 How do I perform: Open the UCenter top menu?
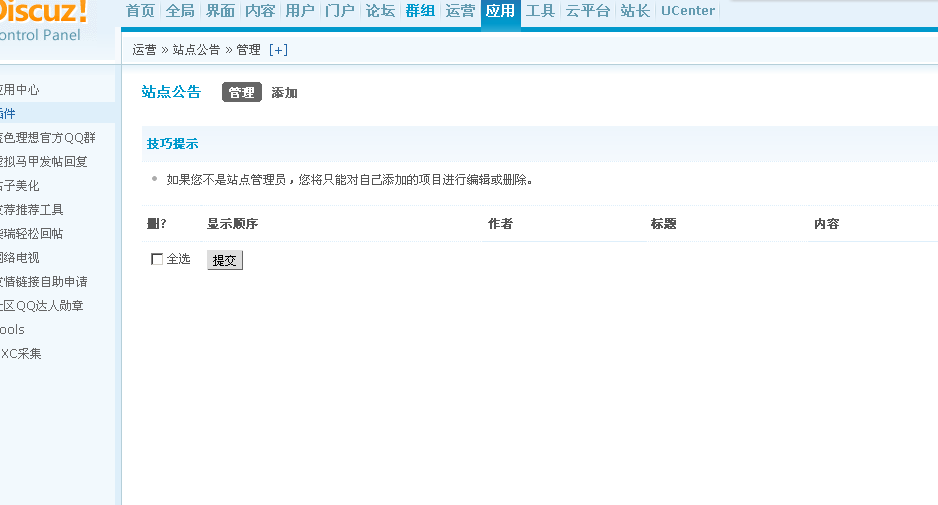[687, 11]
